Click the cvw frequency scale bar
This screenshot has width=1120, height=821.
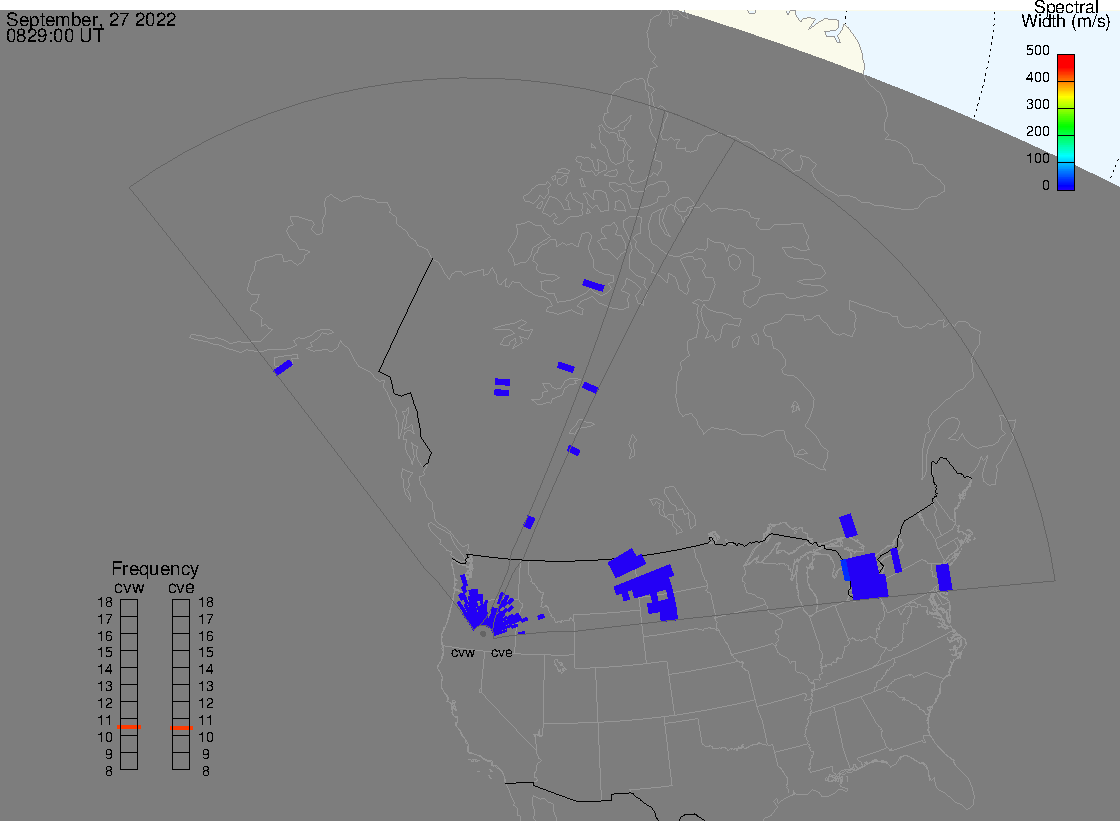[x=129, y=685]
